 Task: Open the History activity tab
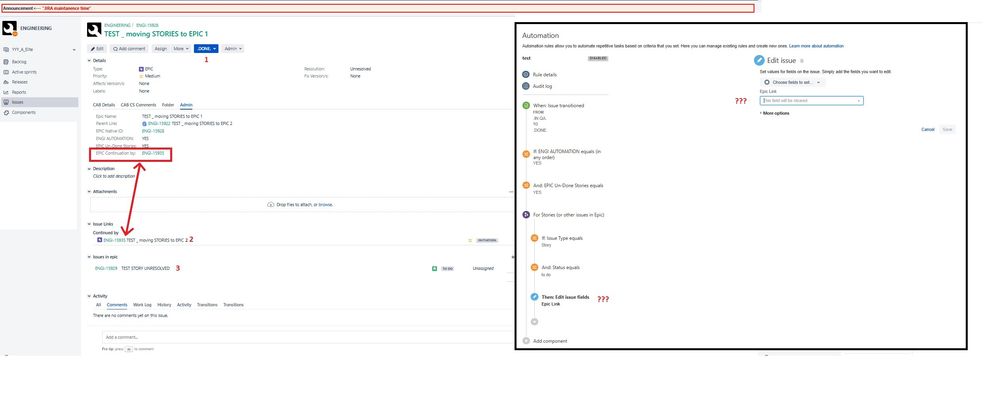pos(164,305)
